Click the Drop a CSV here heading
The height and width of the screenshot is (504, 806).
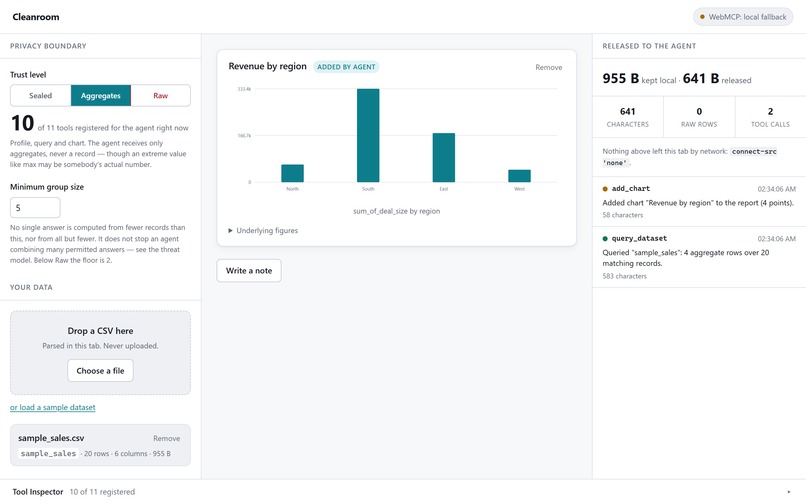100,331
